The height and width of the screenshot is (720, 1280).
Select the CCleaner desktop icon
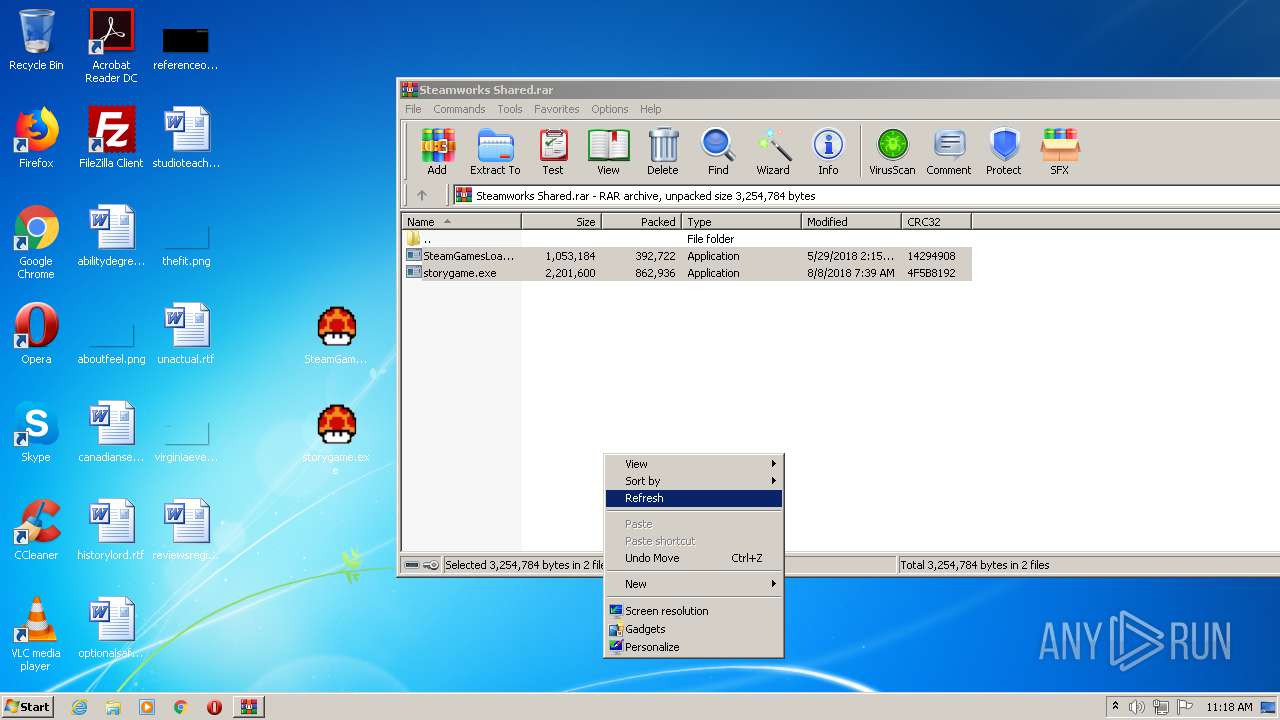pyautogui.click(x=36, y=530)
